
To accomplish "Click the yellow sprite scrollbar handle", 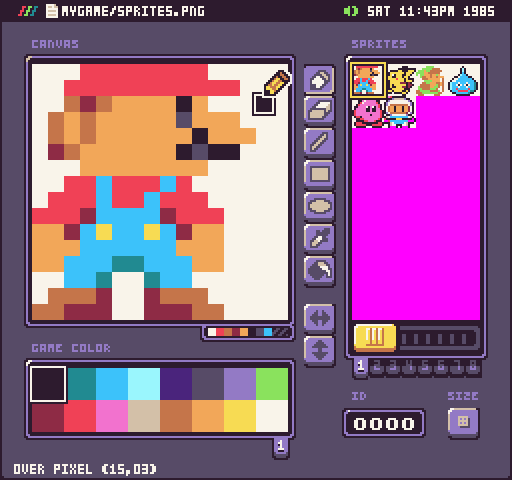I will coord(375,337).
